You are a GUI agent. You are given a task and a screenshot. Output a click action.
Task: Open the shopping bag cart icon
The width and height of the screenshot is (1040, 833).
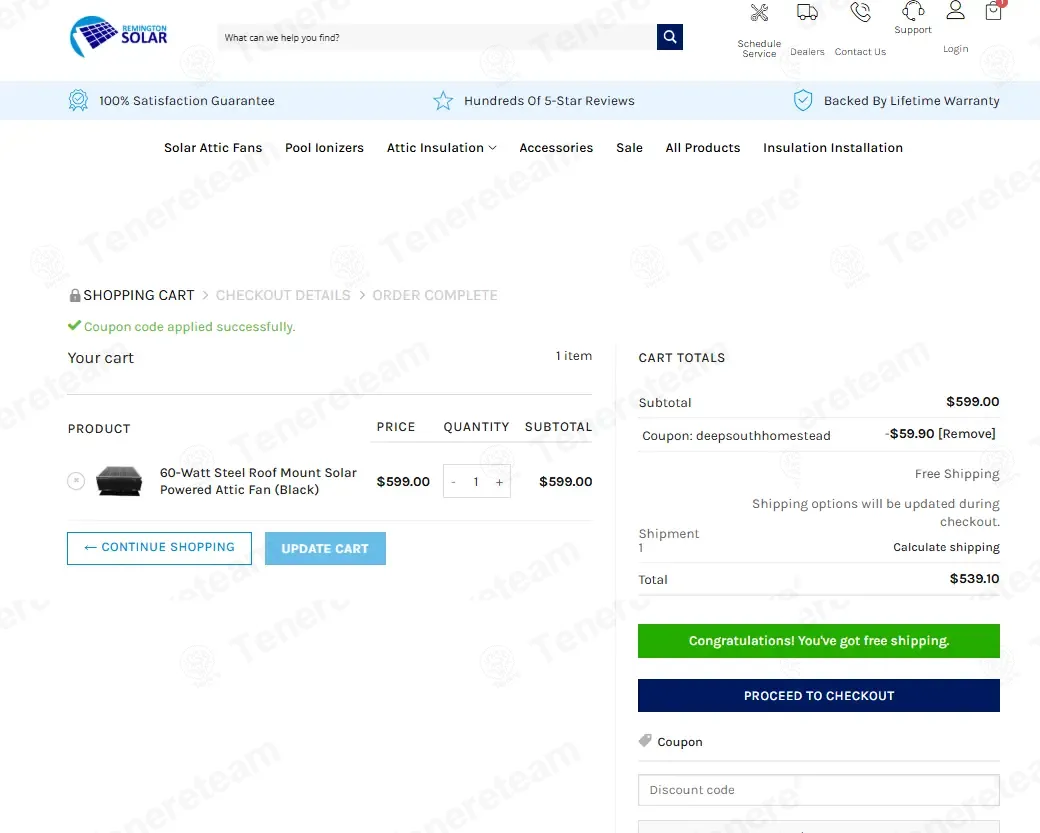tap(994, 11)
